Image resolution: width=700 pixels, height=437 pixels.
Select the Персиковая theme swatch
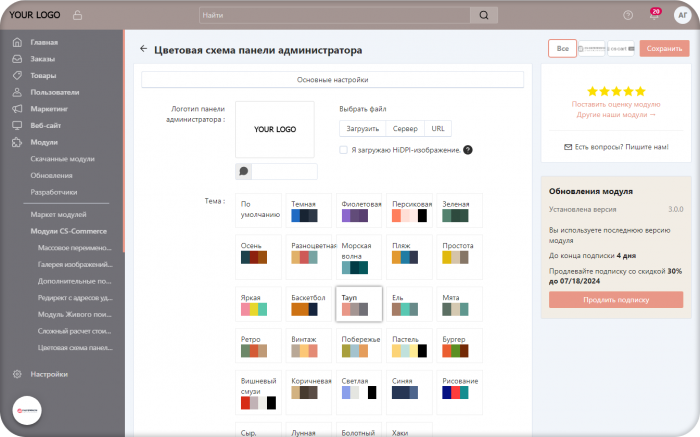(409, 211)
